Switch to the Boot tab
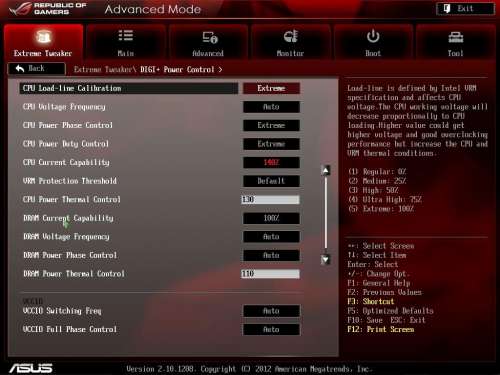 (x=373, y=42)
